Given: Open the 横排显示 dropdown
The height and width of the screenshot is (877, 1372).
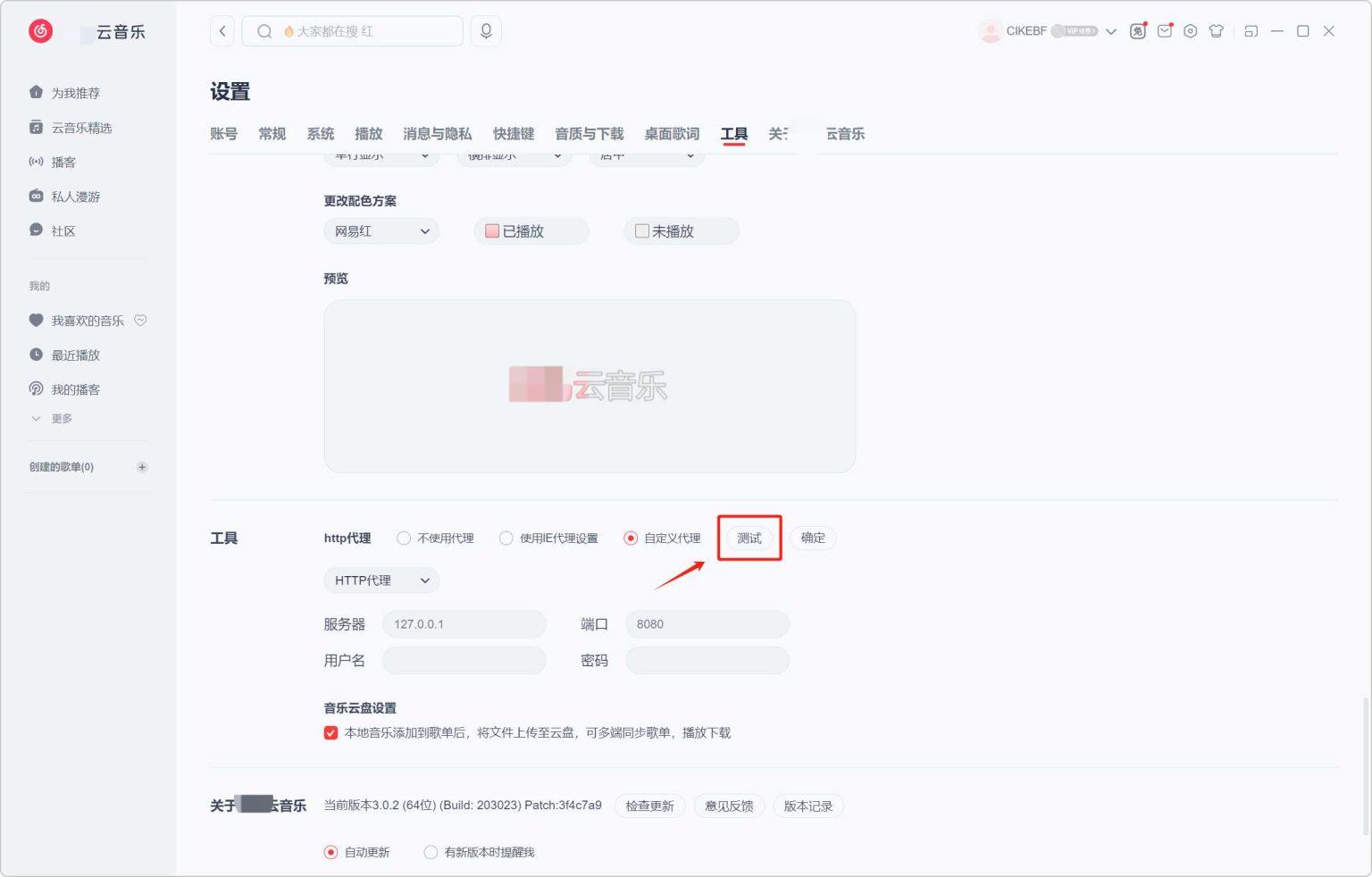Looking at the screenshot, I should pyautogui.click(x=514, y=157).
